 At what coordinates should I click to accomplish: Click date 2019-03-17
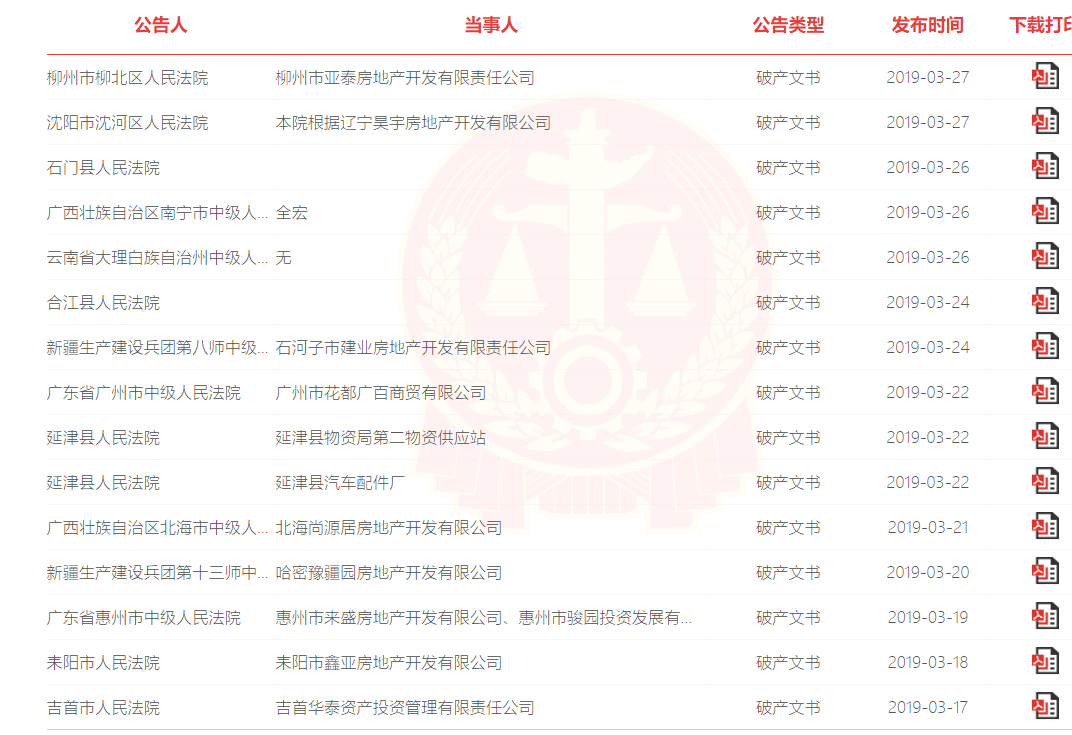[928, 708]
